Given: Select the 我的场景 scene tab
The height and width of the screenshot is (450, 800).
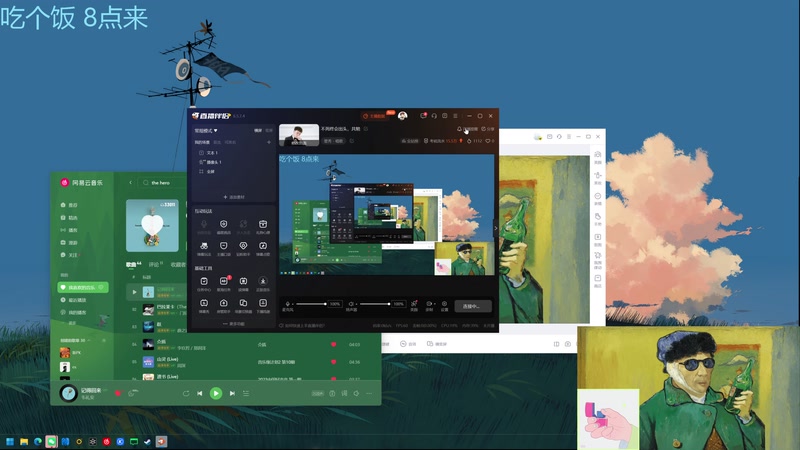Looking at the screenshot, I should (202, 142).
